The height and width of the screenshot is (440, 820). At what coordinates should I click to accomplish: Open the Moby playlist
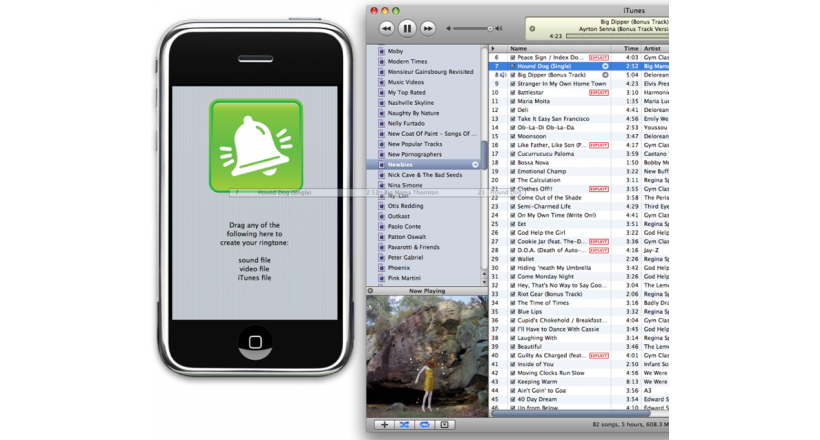[x=395, y=51]
